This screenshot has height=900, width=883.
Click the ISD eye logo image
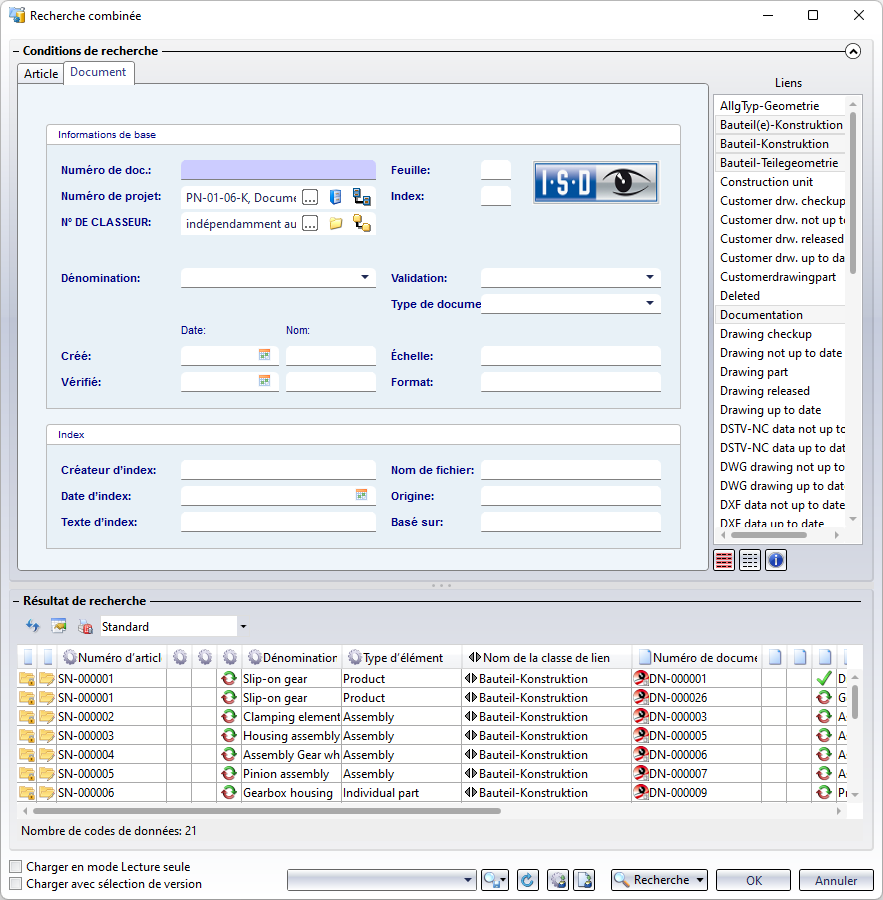point(596,183)
